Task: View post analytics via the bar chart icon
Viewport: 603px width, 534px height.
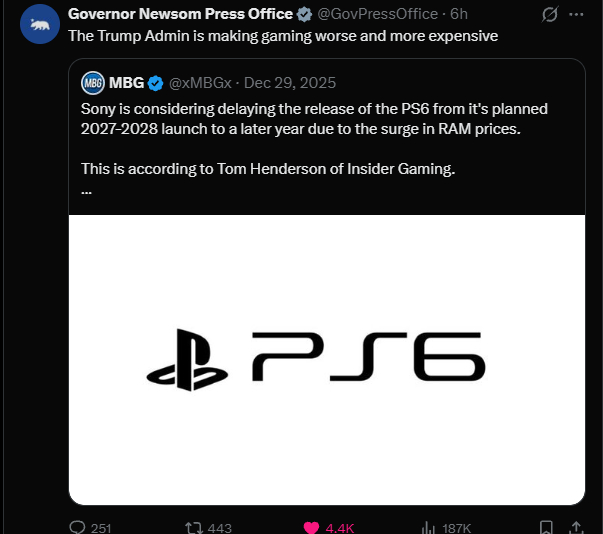Action: click(427, 527)
